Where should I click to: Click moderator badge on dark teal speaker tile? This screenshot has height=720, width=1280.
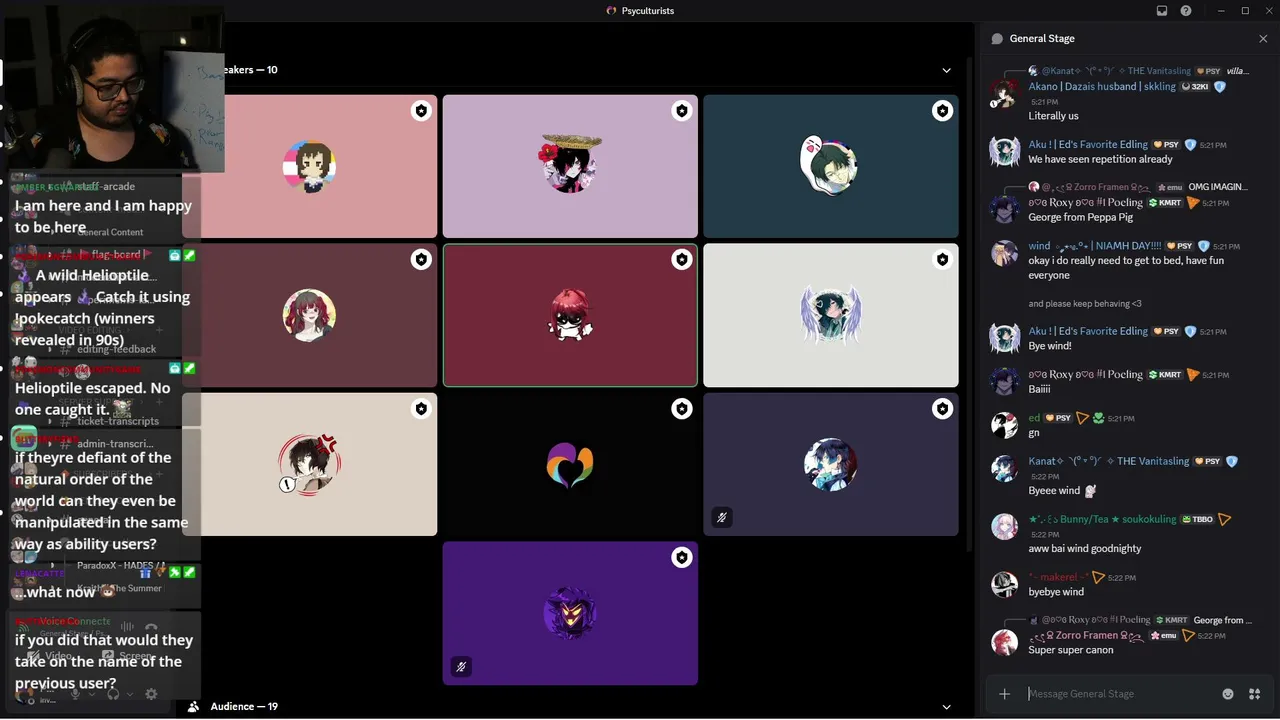(942, 111)
